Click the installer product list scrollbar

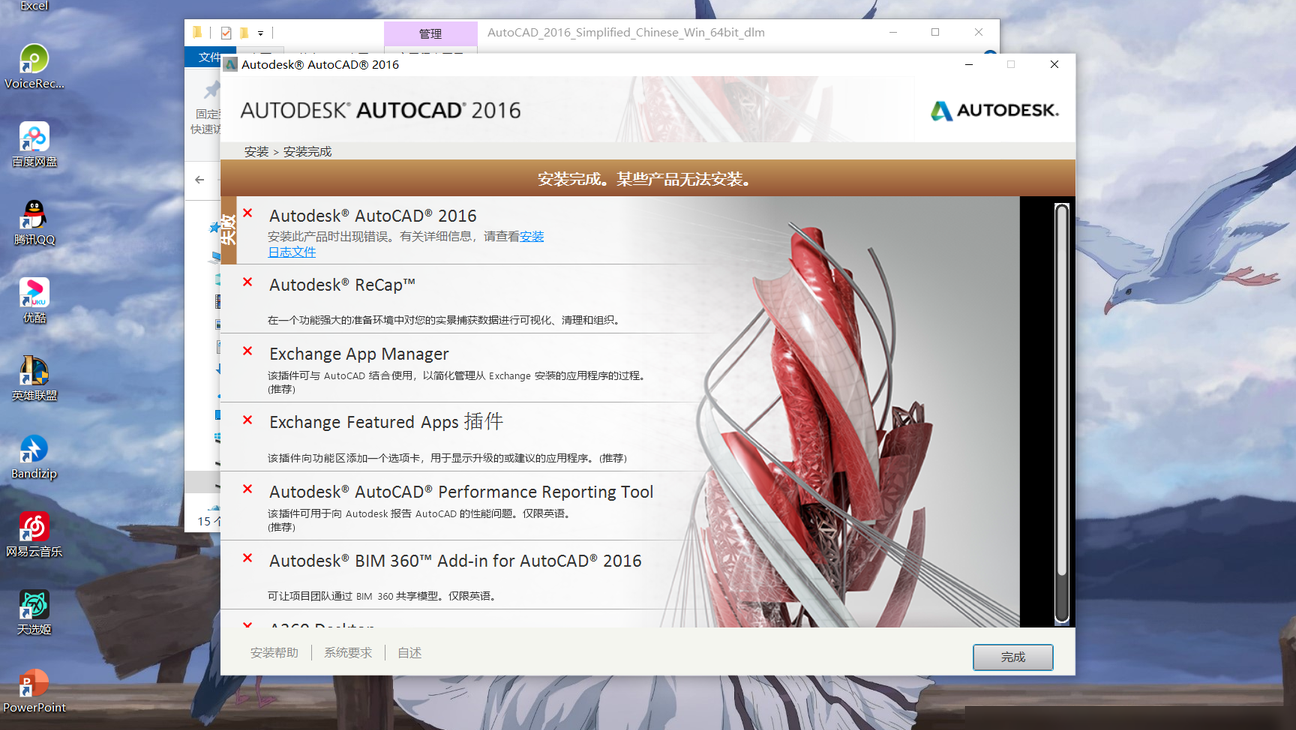[1062, 413]
